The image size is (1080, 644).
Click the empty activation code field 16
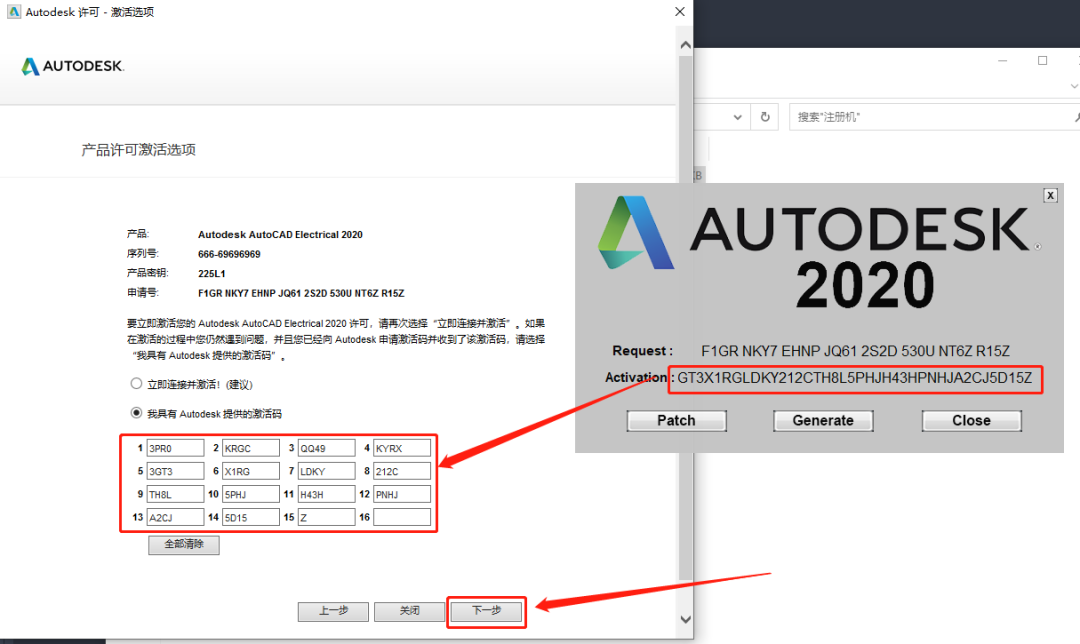pyautogui.click(x=402, y=517)
